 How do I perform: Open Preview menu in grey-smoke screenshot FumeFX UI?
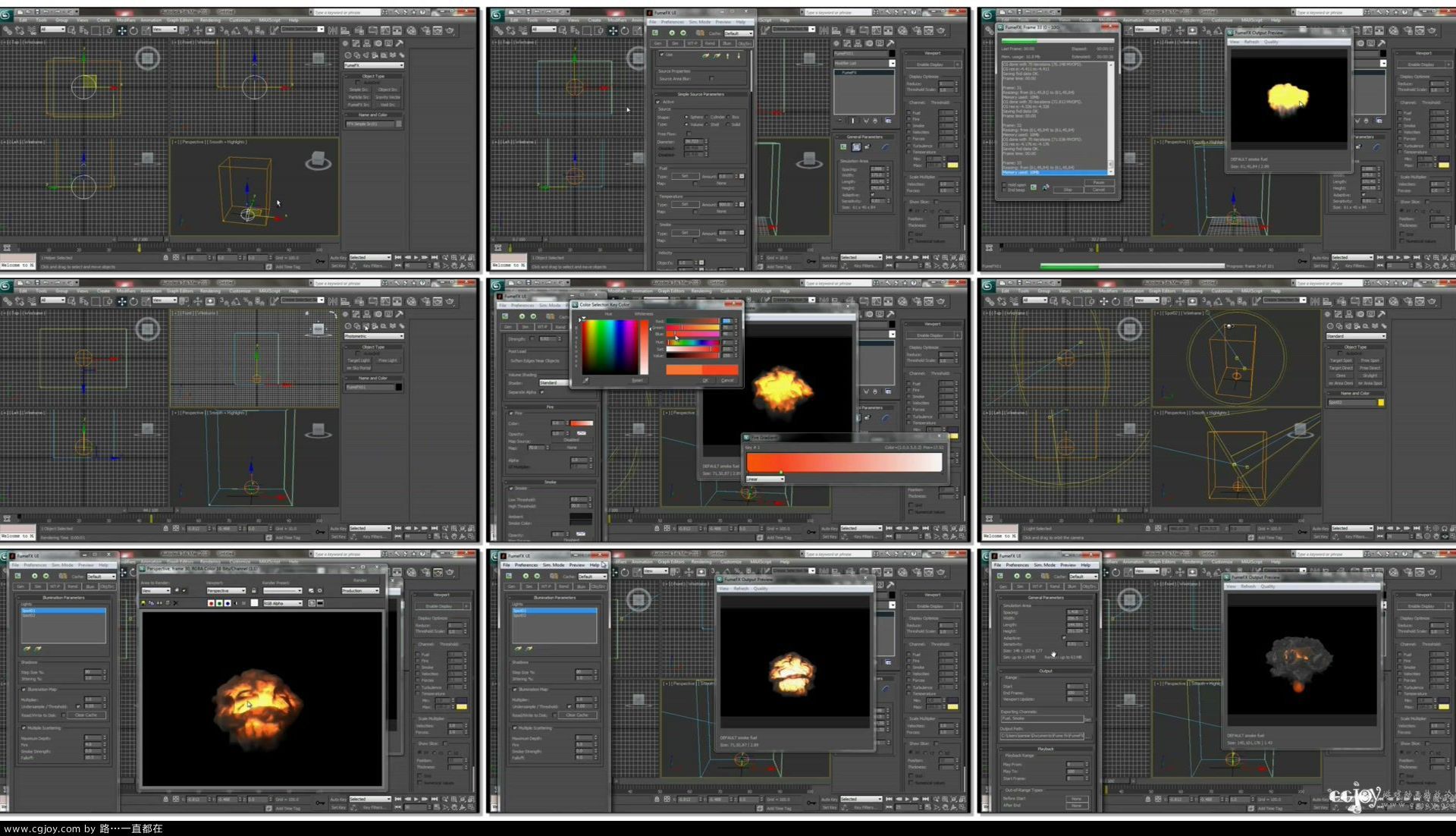click(x=1068, y=565)
